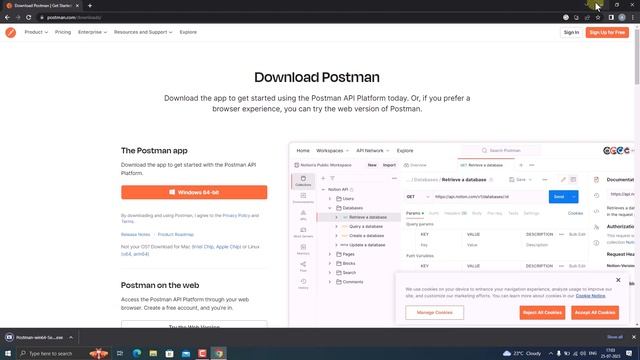Open the weather widget showing Cloudy
The height and width of the screenshot is (360, 640).
(x=522, y=353)
